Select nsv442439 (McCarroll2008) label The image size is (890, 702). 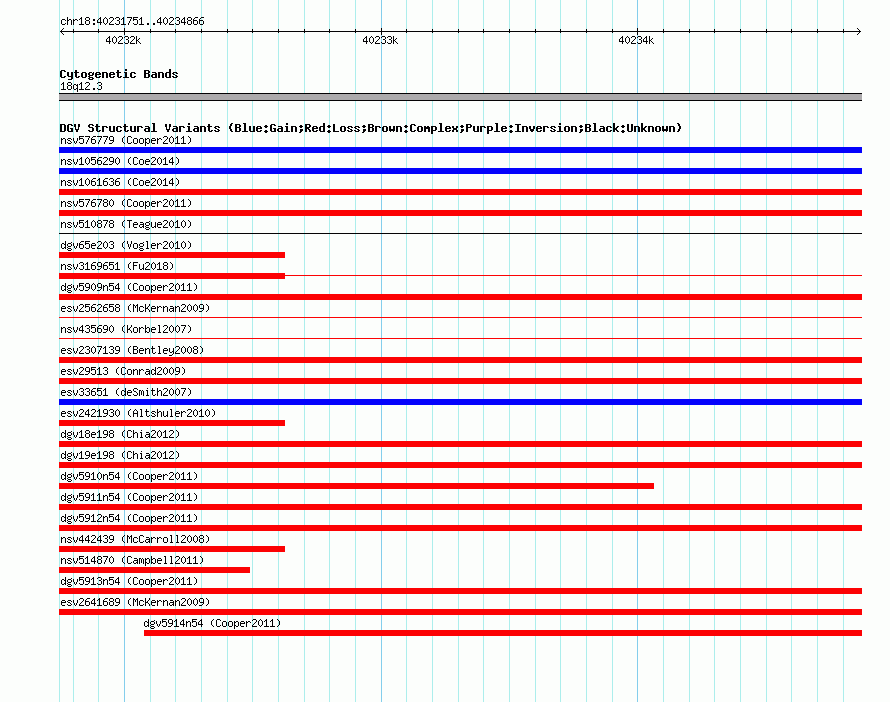point(135,539)
